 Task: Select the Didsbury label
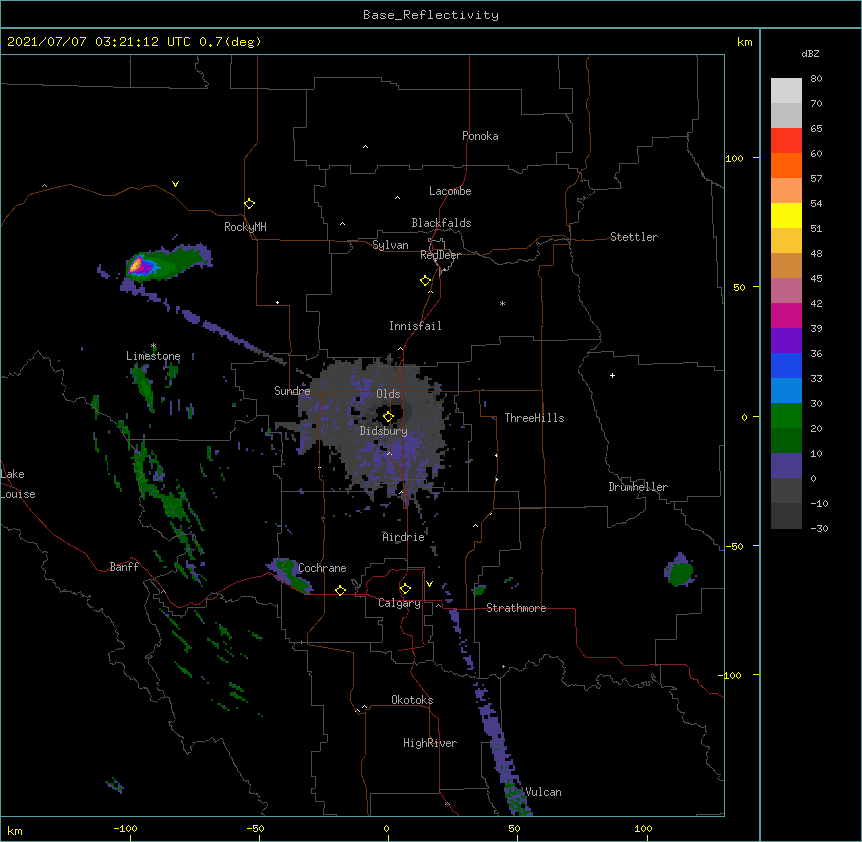[x=384, y=431]
